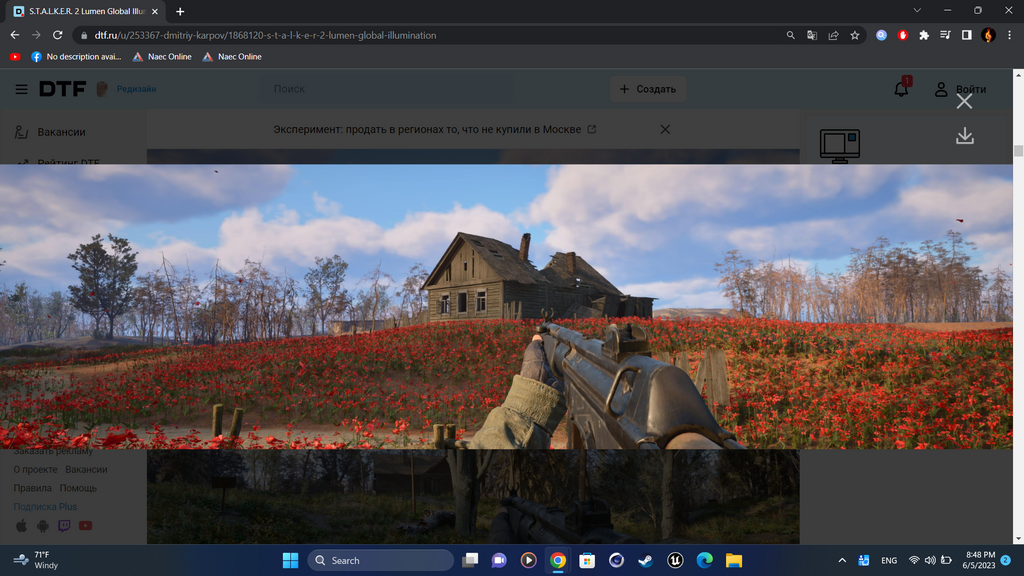
Task: Open the О проекте footer link
Action: [35, 469]
